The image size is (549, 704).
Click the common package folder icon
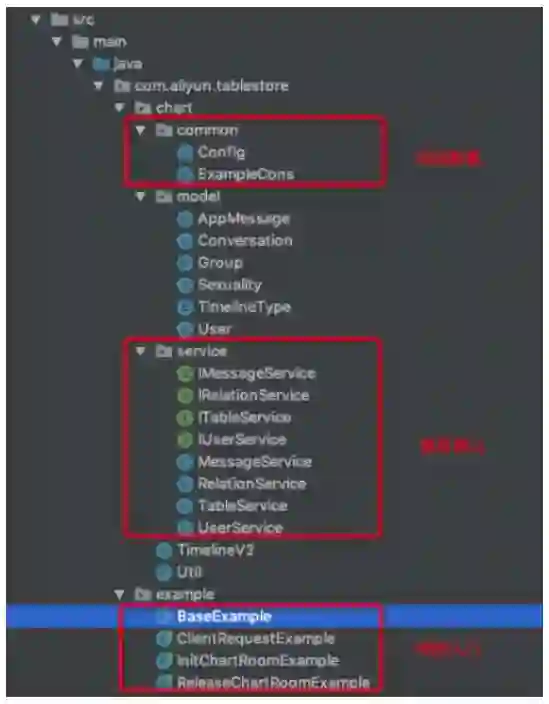point(164,130)
